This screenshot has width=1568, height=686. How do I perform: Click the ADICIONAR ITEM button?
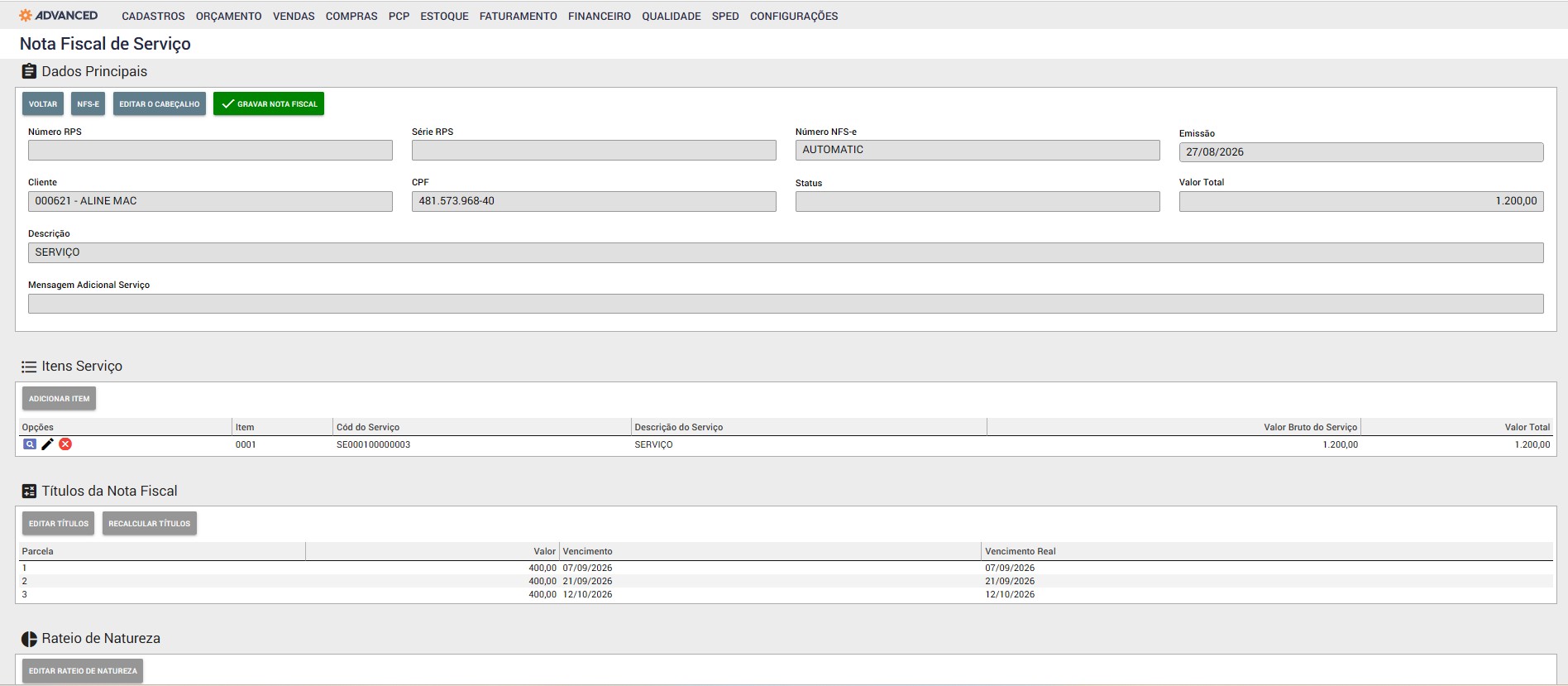click(x=59, y=398)
